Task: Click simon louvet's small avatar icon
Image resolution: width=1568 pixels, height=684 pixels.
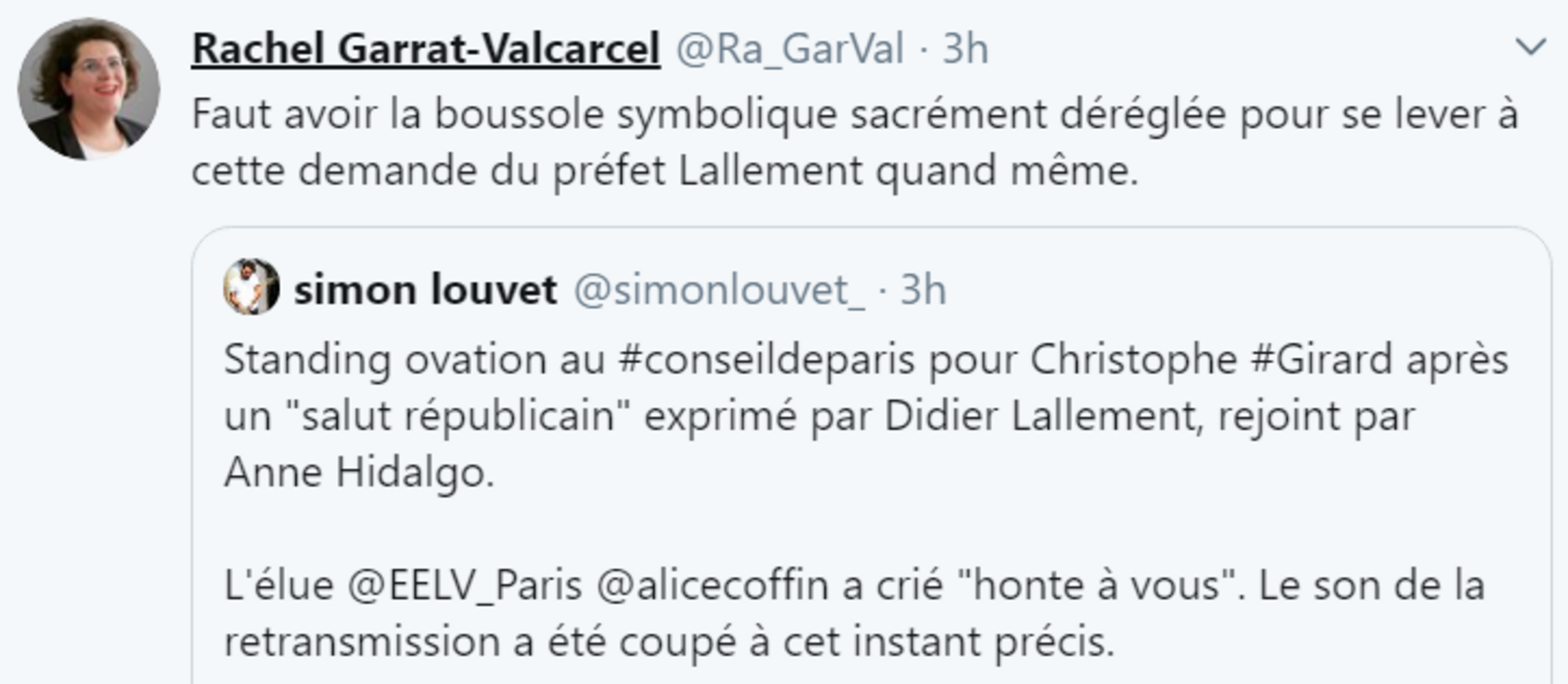Action: 251,287
